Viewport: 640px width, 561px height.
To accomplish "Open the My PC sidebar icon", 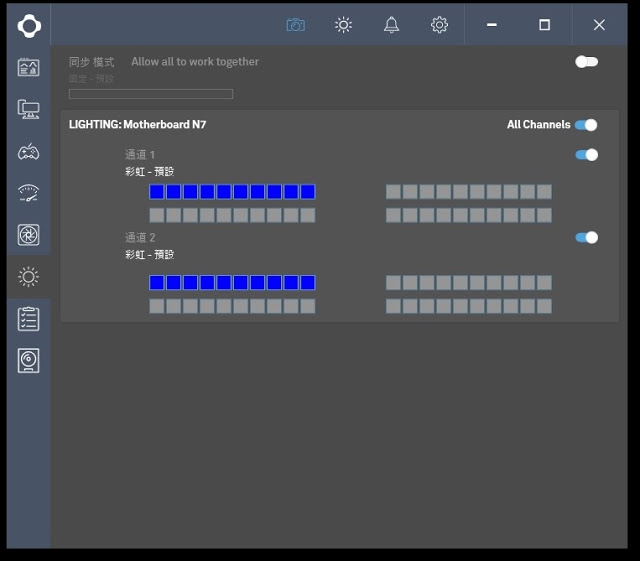I will [x=29, y=67].
